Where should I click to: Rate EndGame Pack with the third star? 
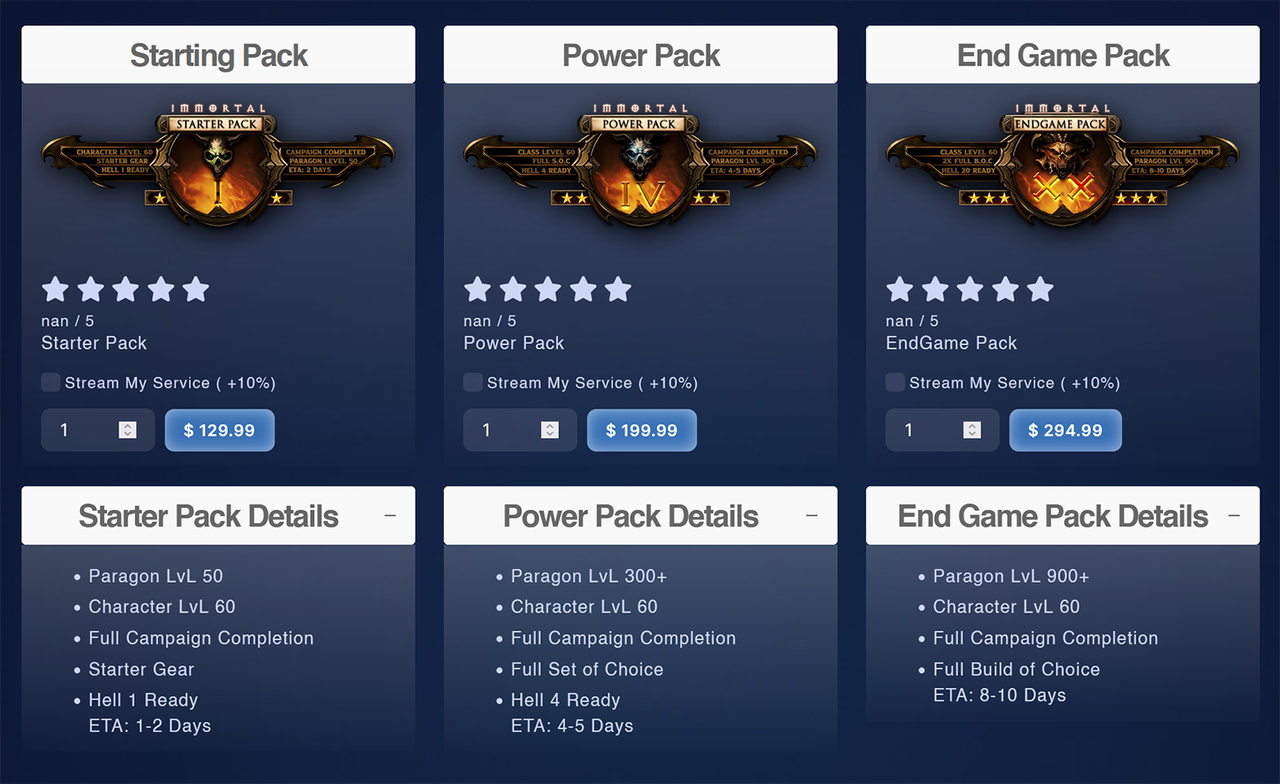[970, 290]
